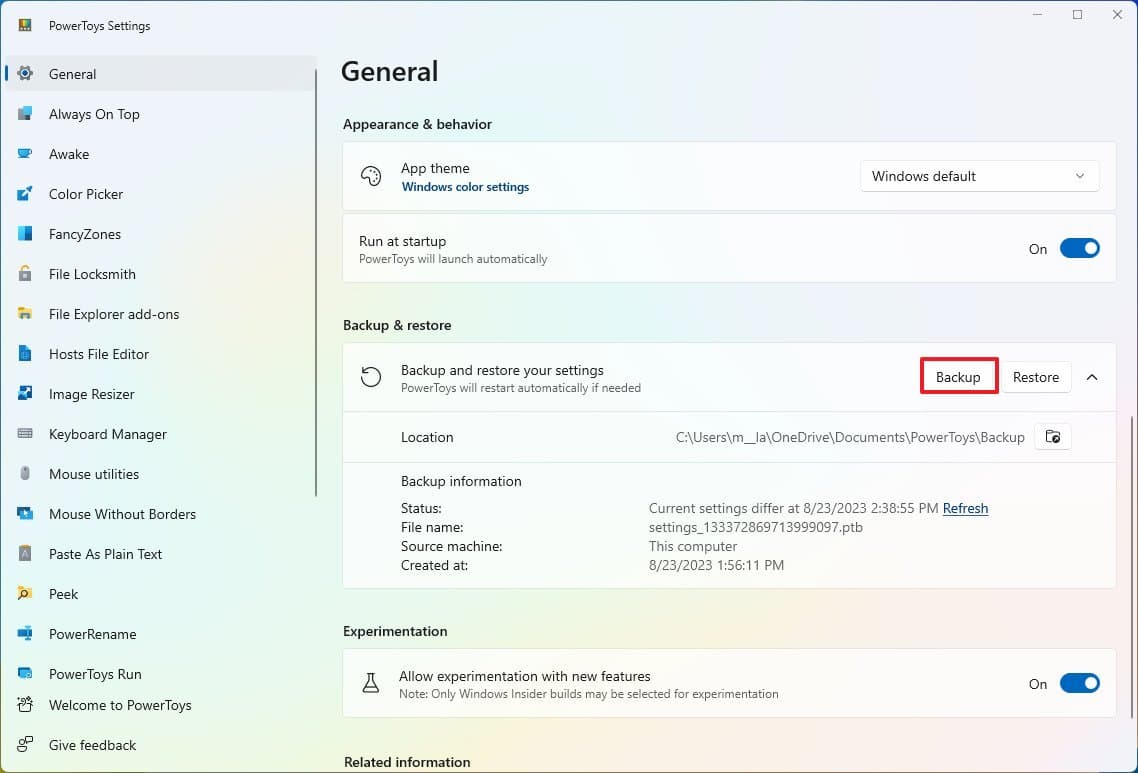
Task: Open File Locksmith via its padlock icon
Action: (x=25, y=274)
